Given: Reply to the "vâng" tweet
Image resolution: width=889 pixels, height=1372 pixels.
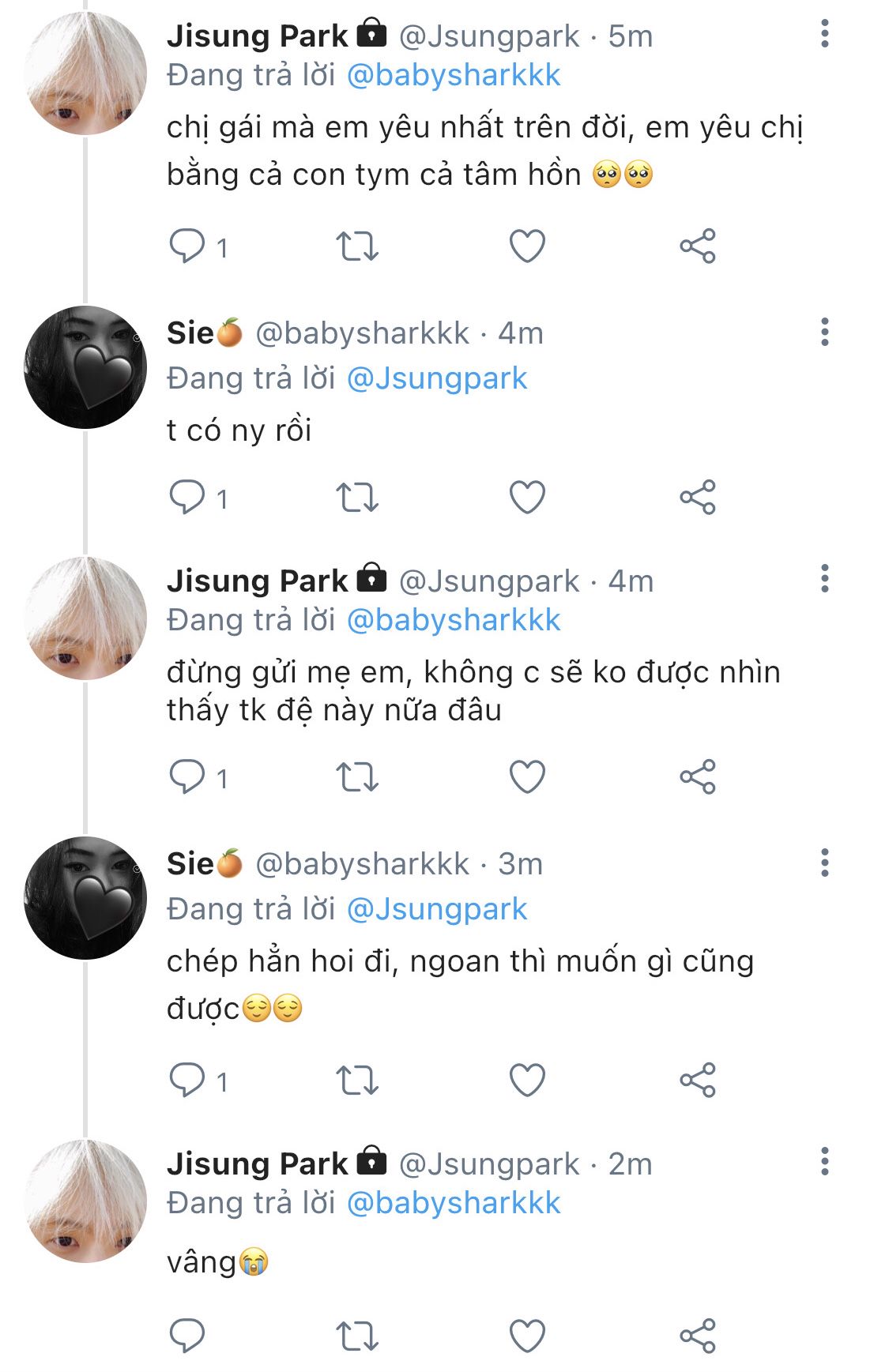Looking at the screenshot, I should click(187, 1336).
